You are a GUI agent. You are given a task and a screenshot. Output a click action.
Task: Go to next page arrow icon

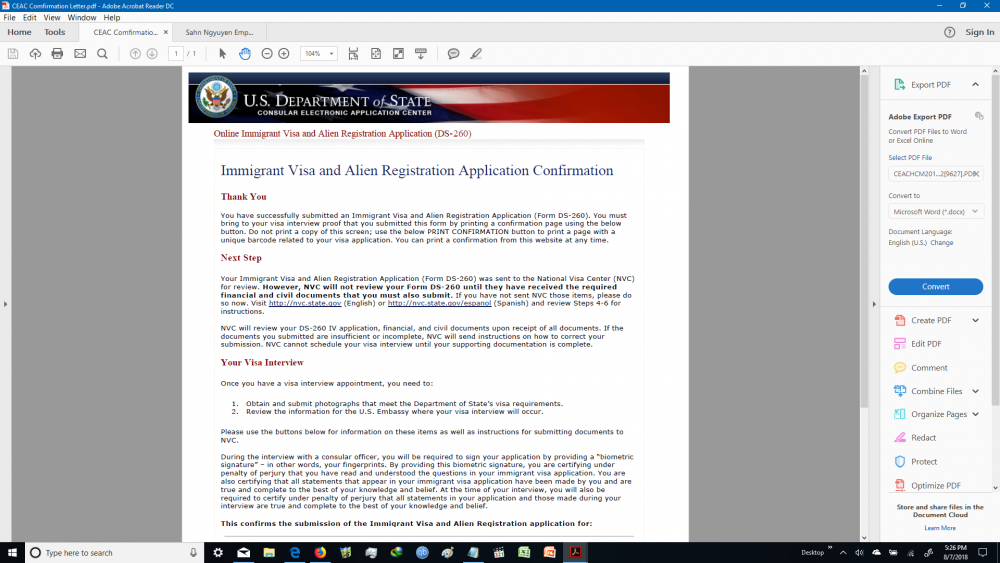pyautogui.click(x=152, y=54)
